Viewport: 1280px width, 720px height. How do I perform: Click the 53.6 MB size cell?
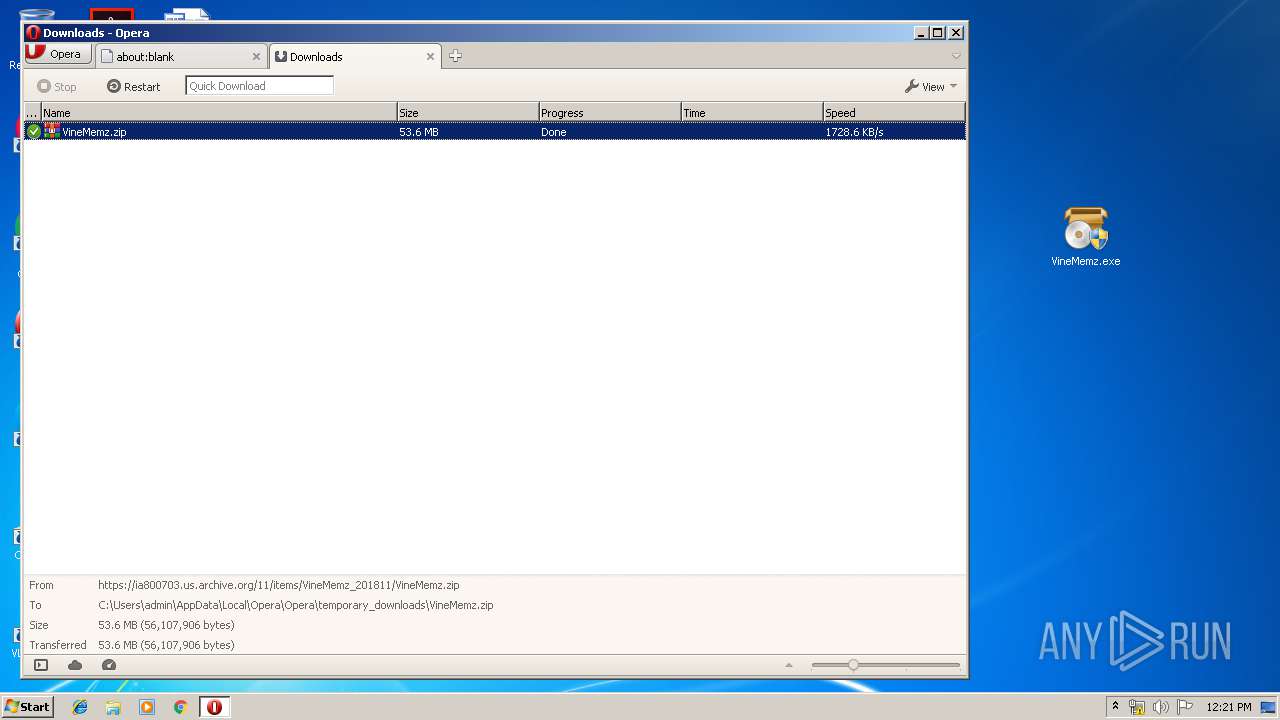(x=419, y=132)
